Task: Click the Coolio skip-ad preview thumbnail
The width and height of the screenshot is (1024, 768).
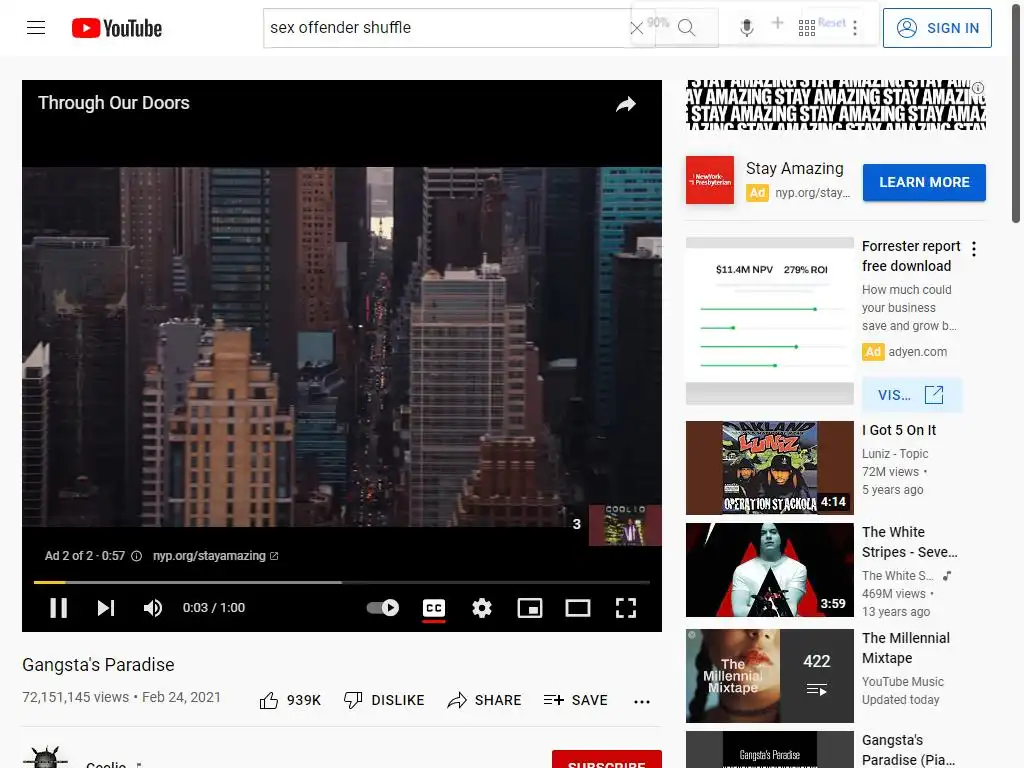Action: [625, 525]
